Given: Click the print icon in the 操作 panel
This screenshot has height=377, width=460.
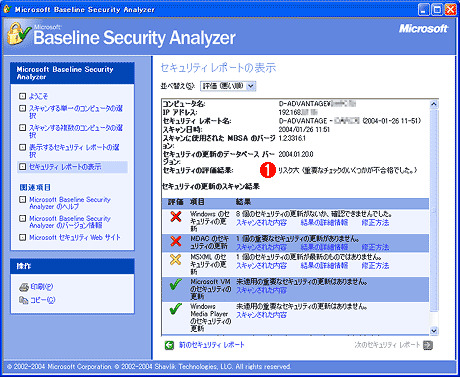Looking at the screenshot, I should (x=23, y=287).
